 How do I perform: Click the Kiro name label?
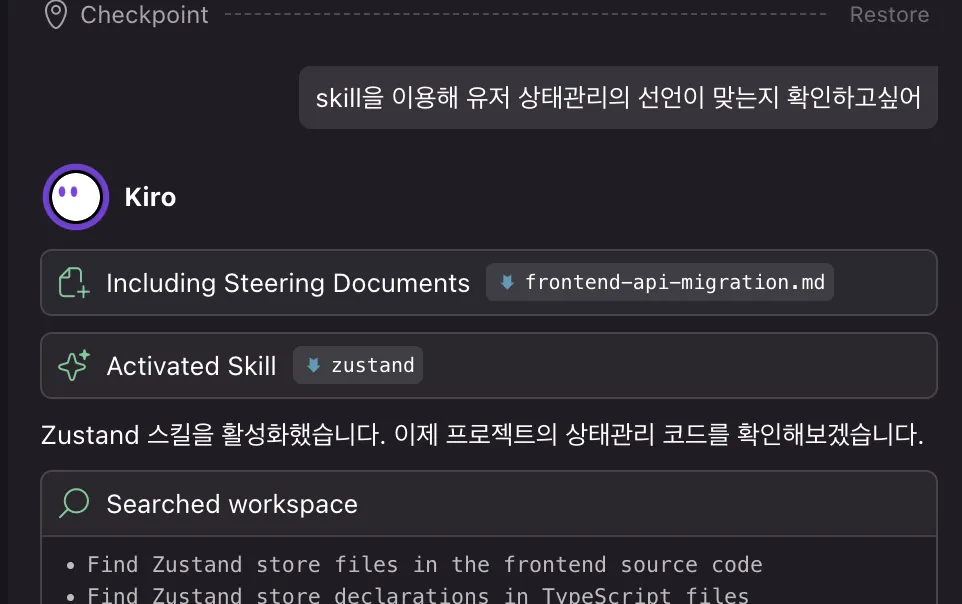(x=150, y=197)
